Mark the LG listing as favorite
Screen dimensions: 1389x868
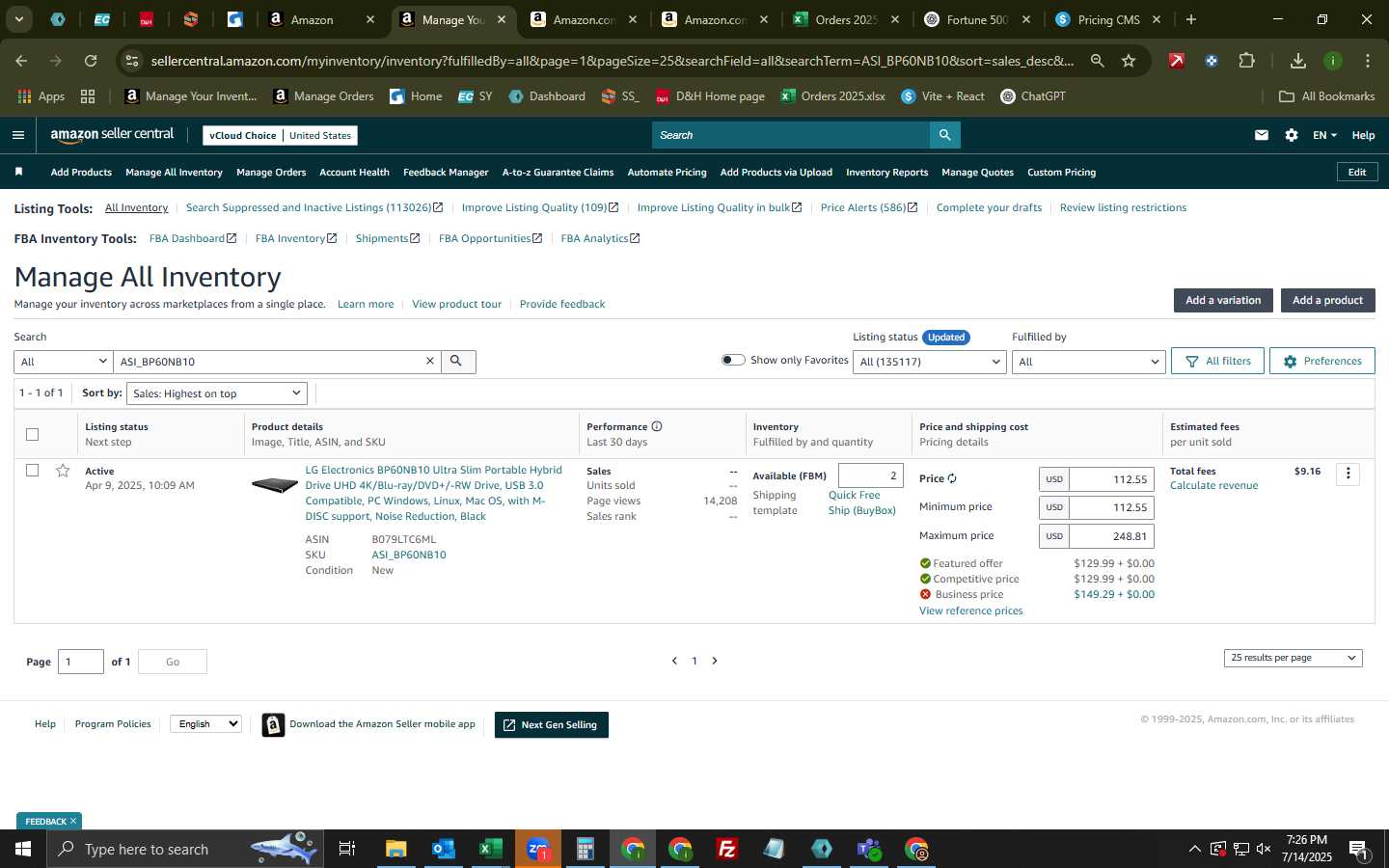(x=63, y=471)
